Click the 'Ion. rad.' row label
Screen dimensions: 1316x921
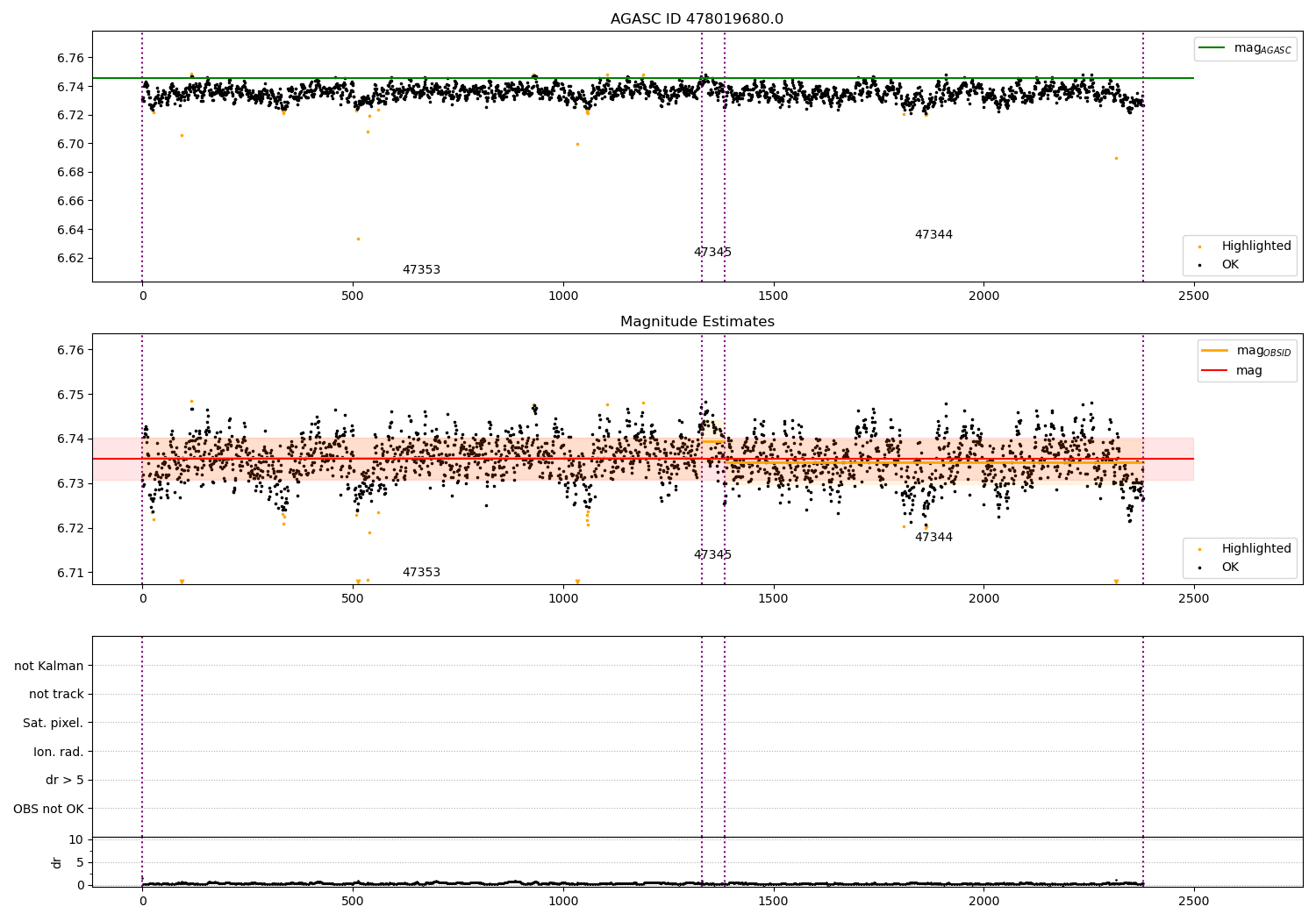(x=59, y=752)
